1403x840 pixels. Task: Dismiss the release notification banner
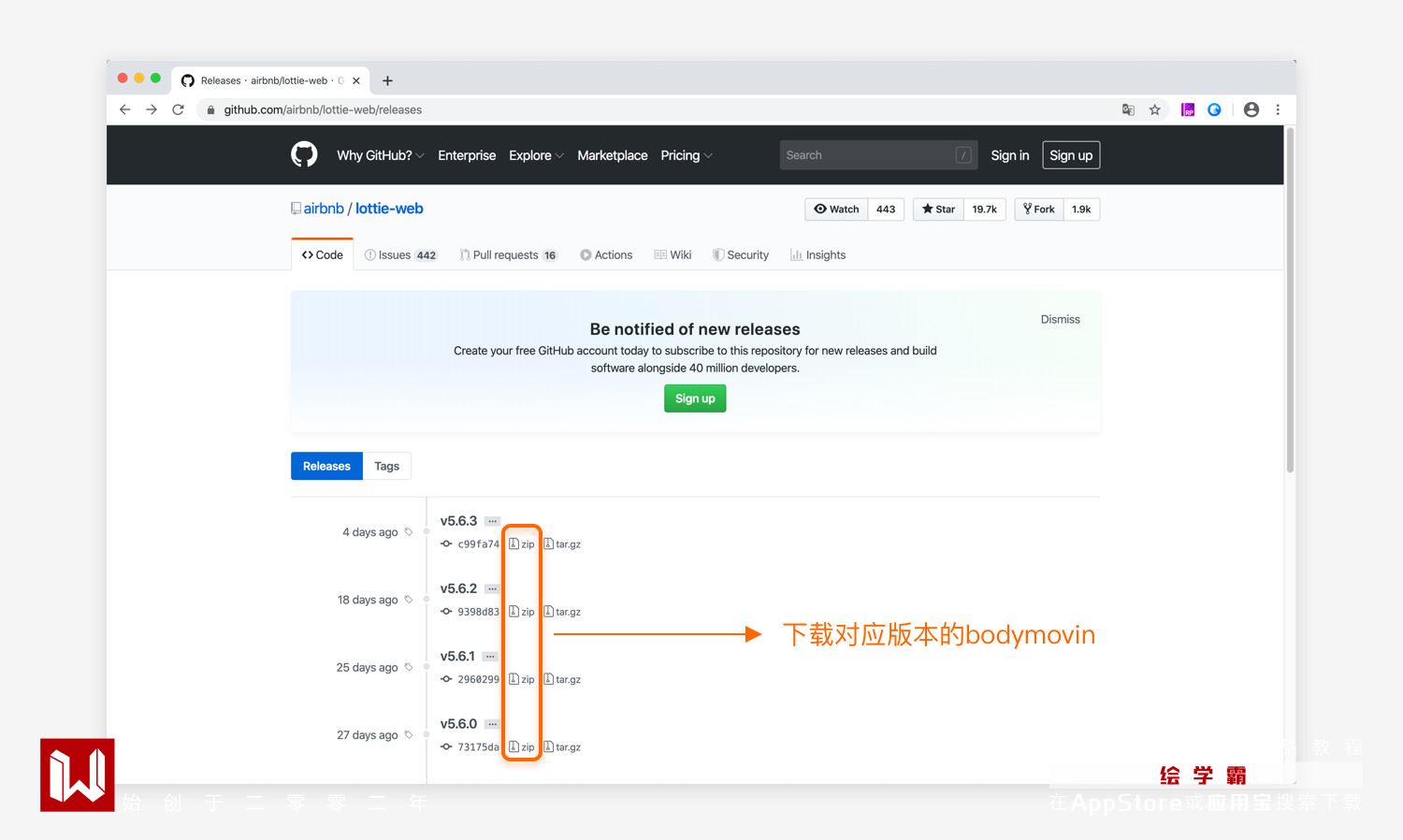pyautogui.click(x=1061, y=319)
